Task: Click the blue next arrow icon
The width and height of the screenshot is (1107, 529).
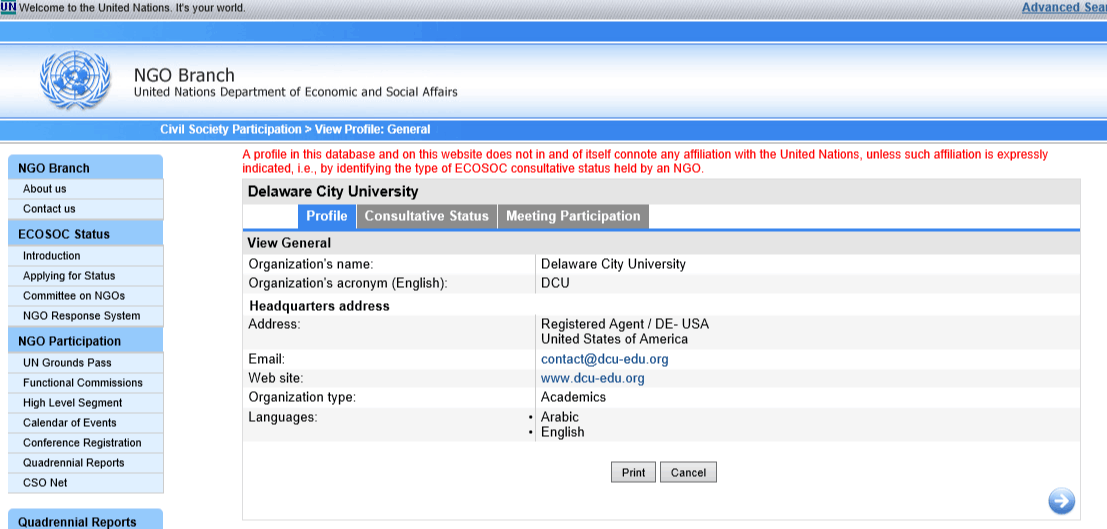Action: [1061, 500]
